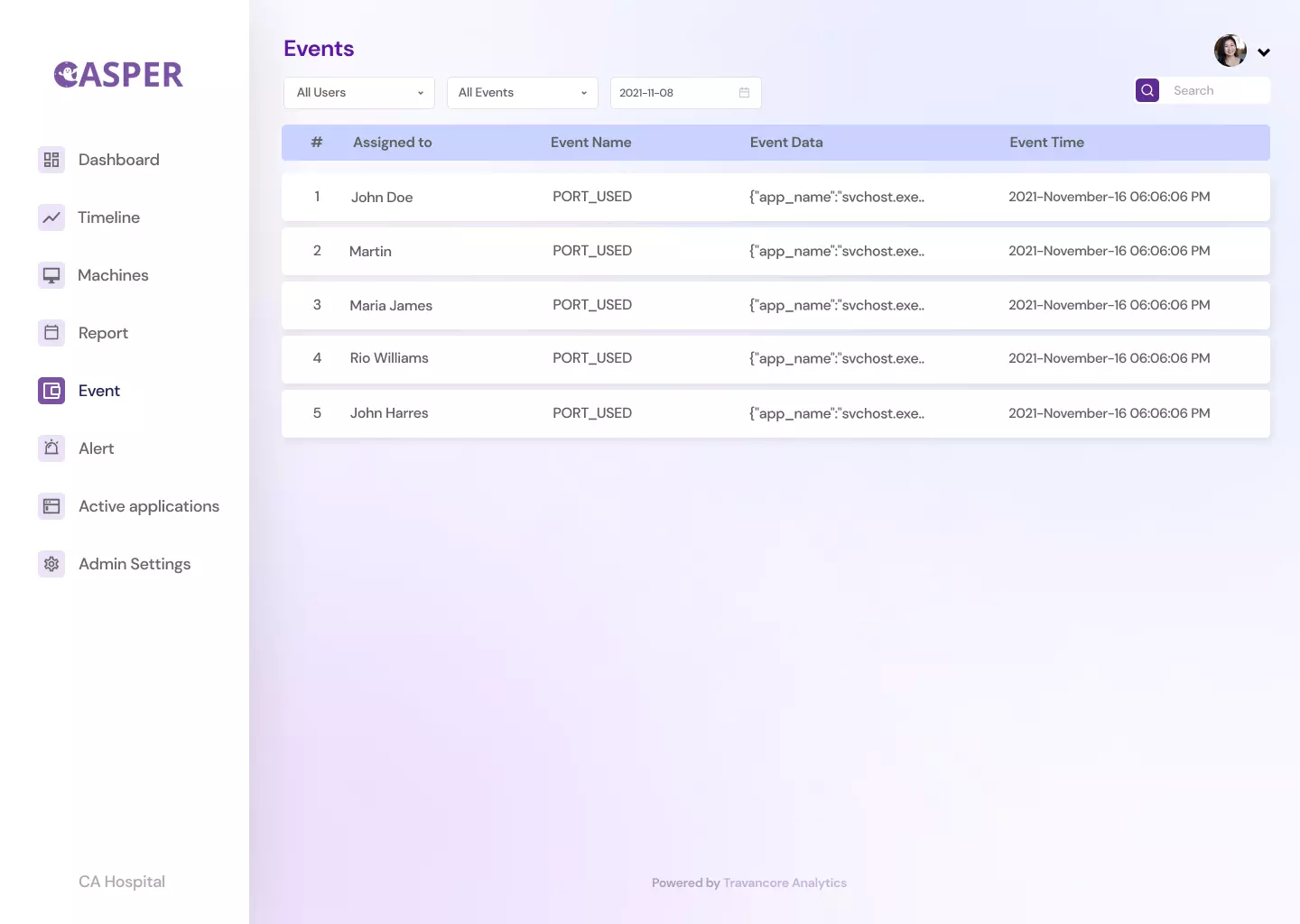Screen dimensions: 1300x924
Task: Open the Dashboard grid icon
Action: pos(51,160)
